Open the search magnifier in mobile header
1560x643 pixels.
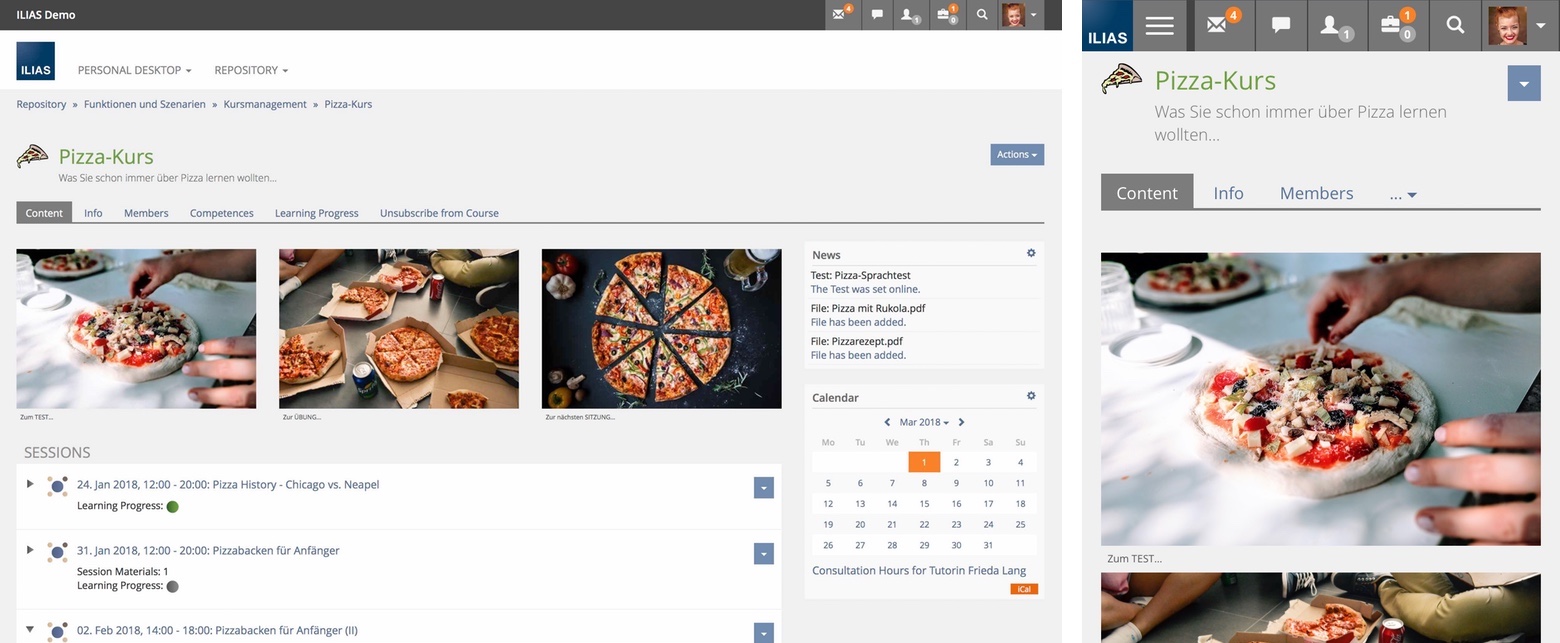pos(1454,26)
